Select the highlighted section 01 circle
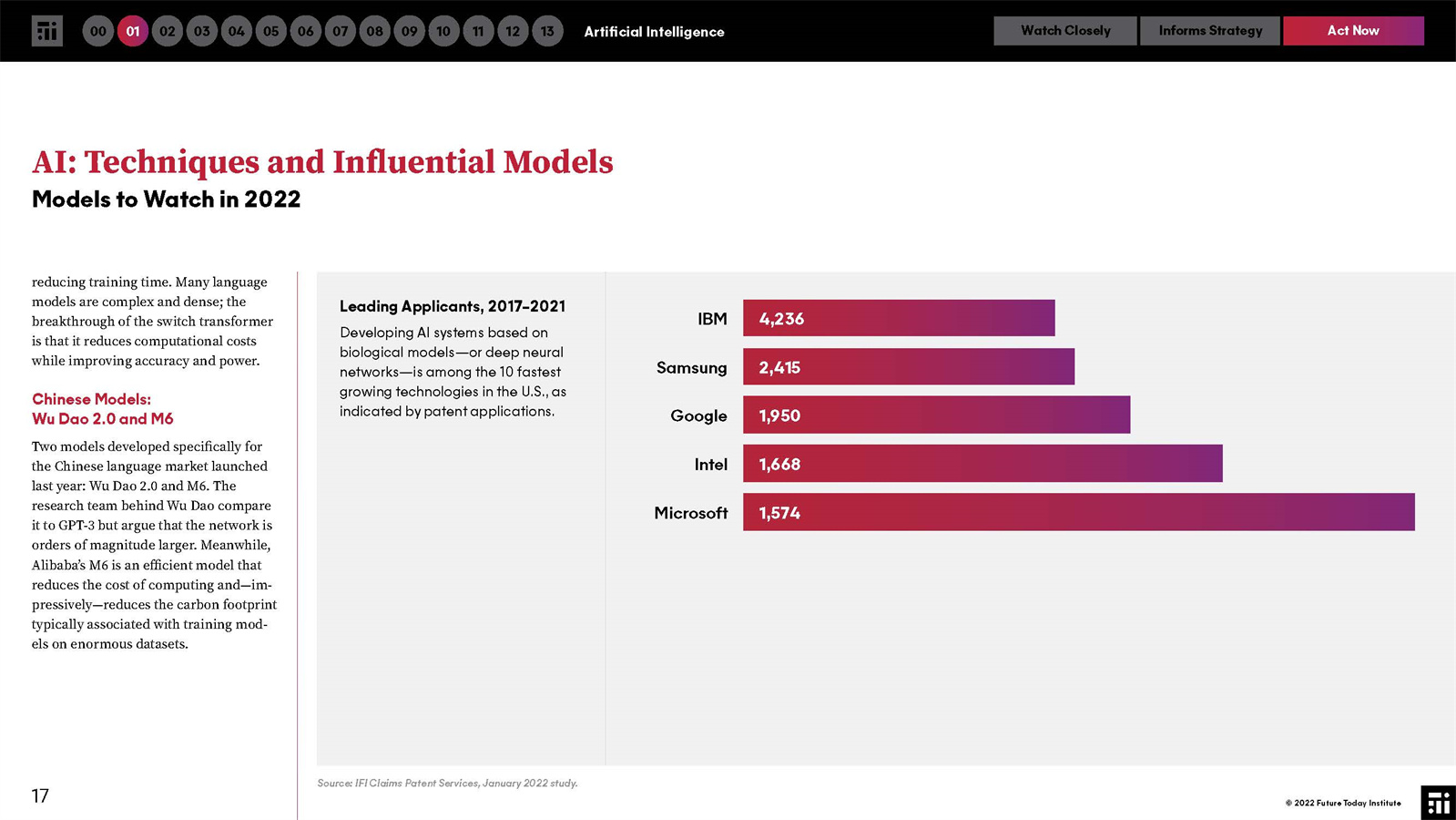The width and height of the screenshot is (1456, 820). 133,31
